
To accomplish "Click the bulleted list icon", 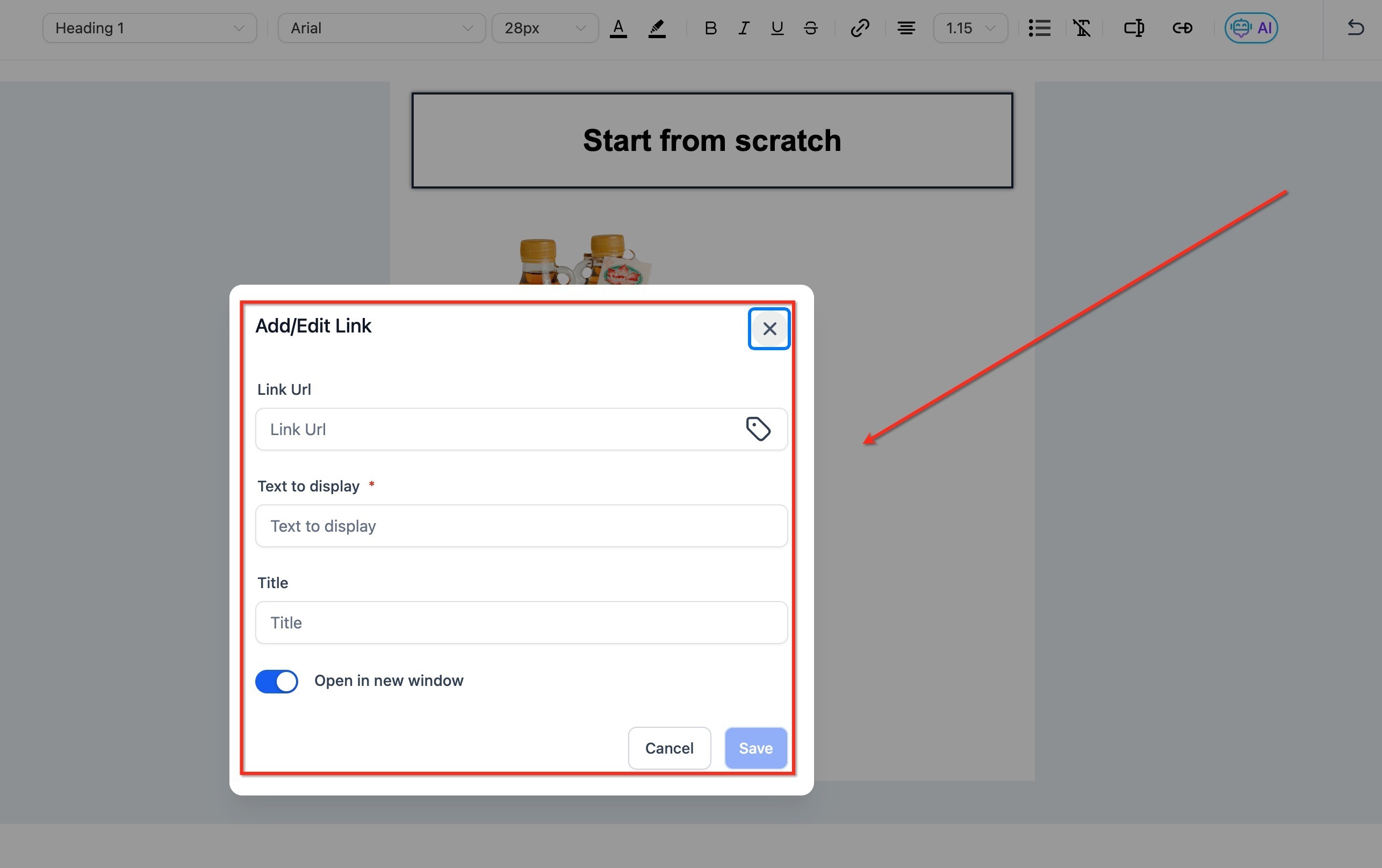I will click(x=1039, y=27).
